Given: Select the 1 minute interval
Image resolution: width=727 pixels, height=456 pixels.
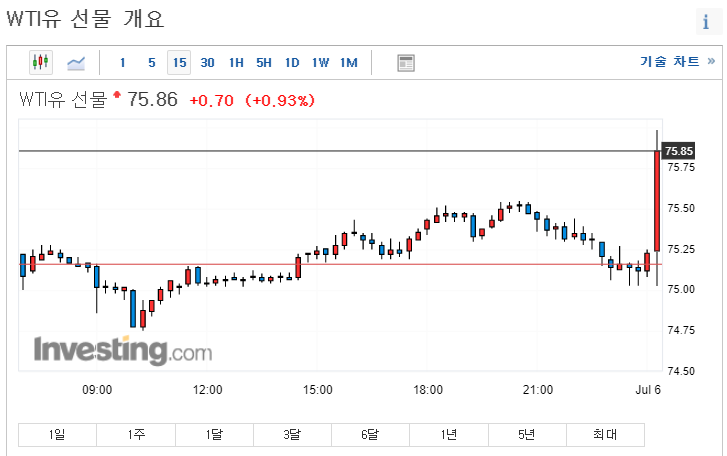Looking at the screenshot, I should point(122,63).
